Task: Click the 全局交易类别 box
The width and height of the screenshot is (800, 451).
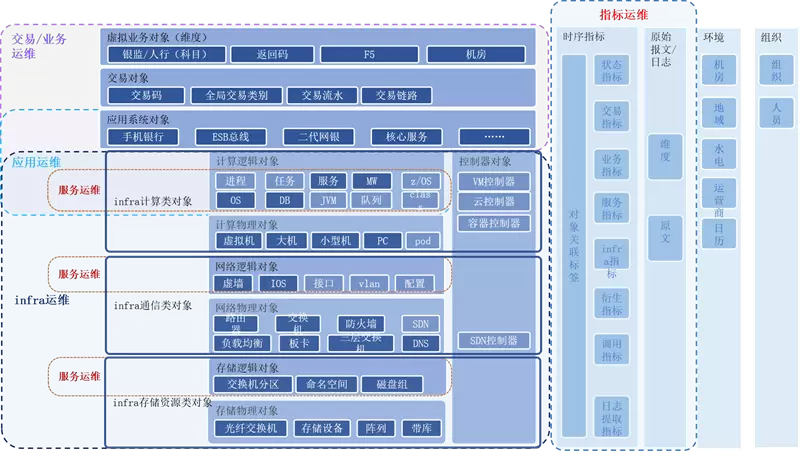Action: (236, 96)
